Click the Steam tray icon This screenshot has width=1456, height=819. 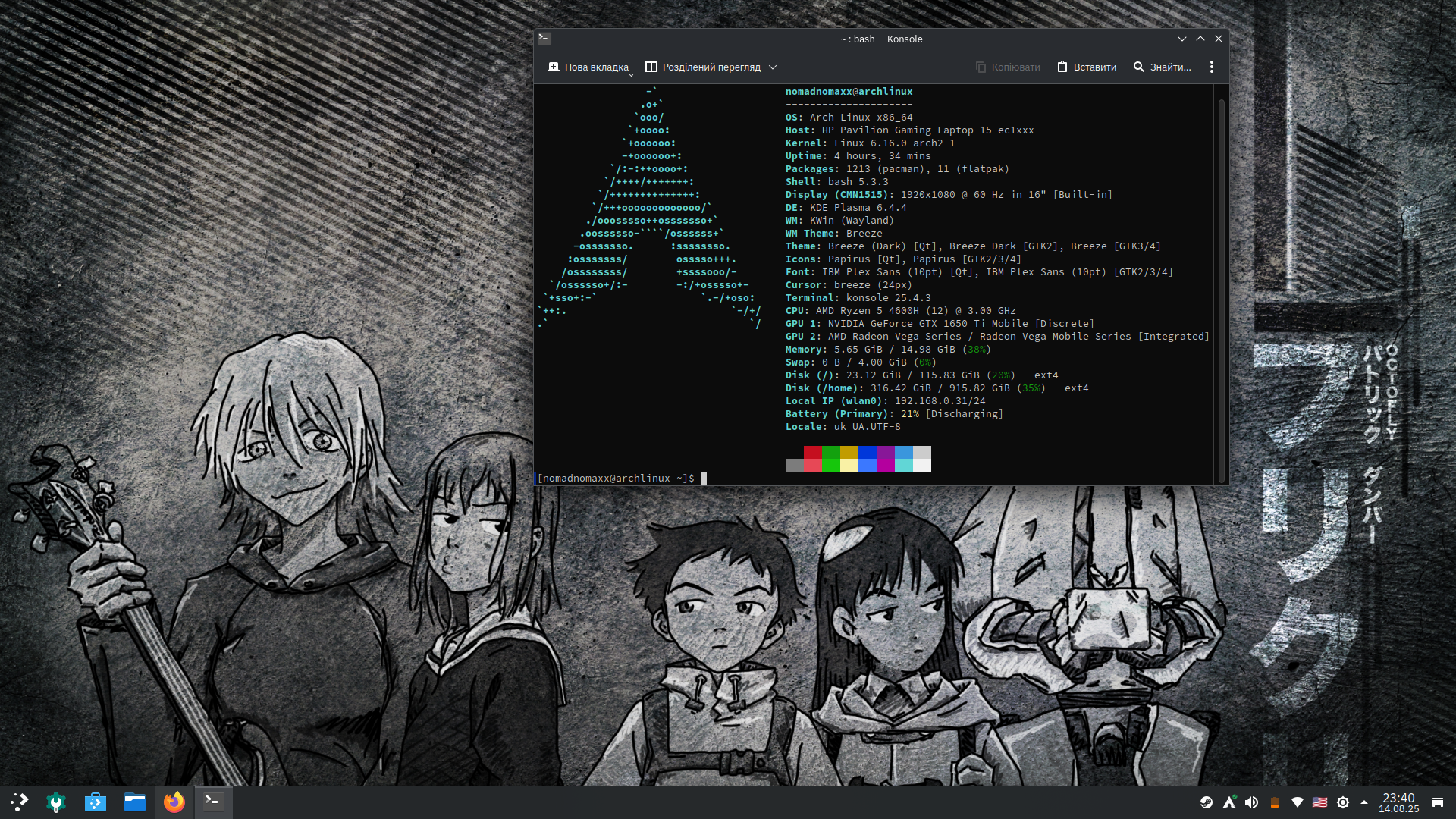point(1207,802)
